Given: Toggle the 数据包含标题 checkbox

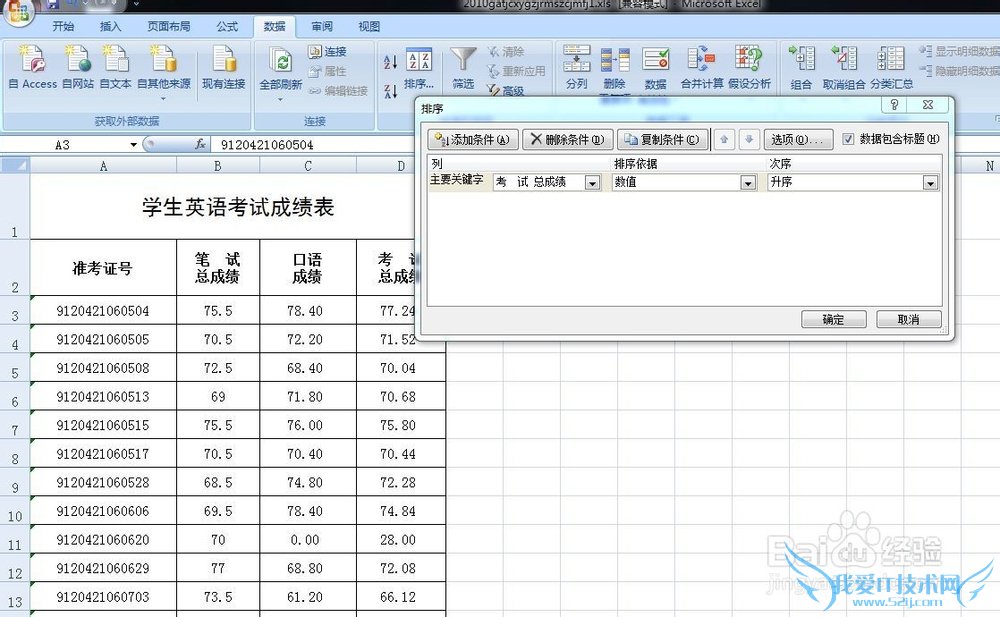Looking at the screenshot, I should 849,139.
